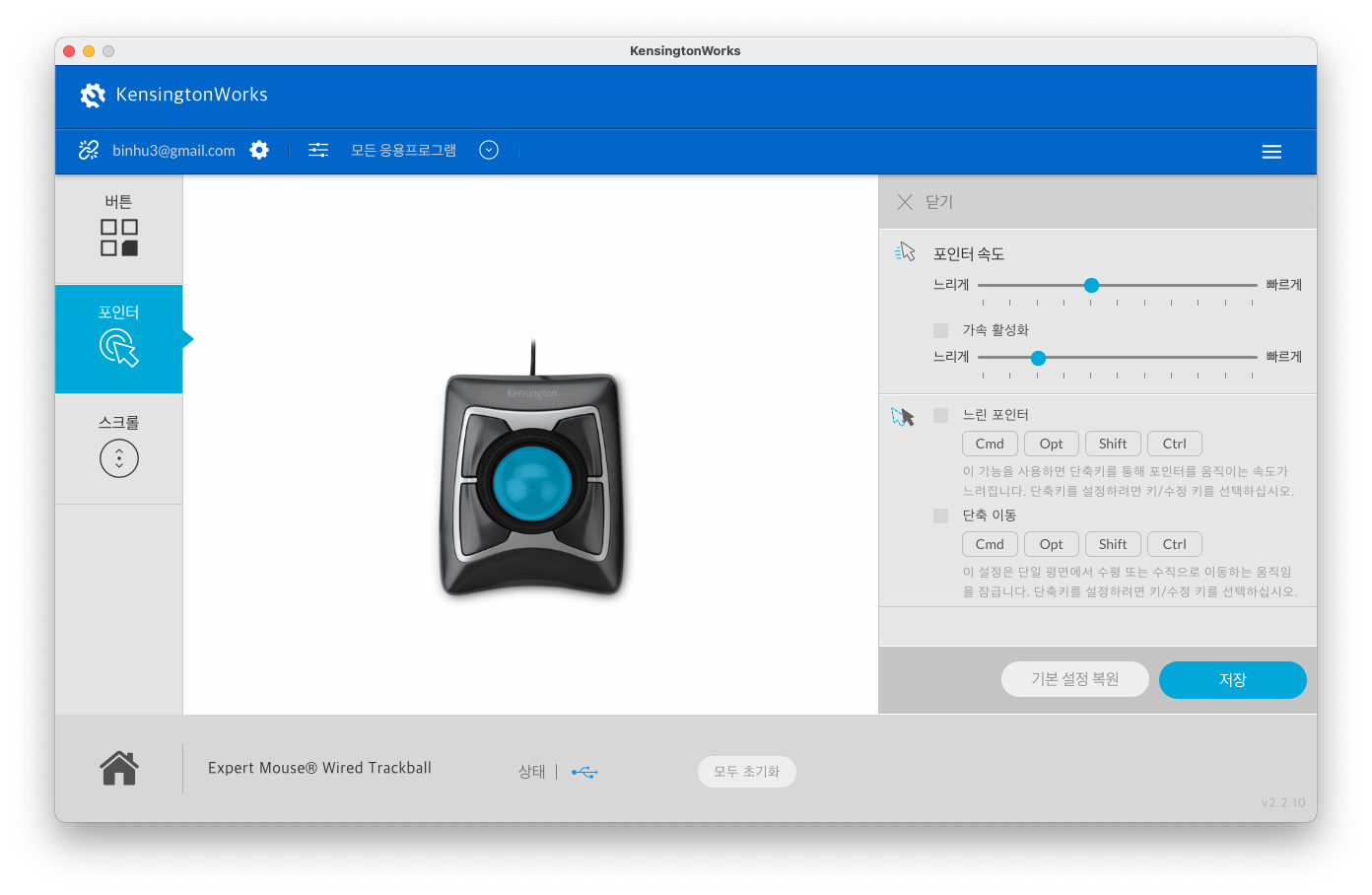The height and width of the screenshot is (895, 1372).
Task: Toggle Ctrl key for 단축 이동
Action: click(x=1175, y=544)
